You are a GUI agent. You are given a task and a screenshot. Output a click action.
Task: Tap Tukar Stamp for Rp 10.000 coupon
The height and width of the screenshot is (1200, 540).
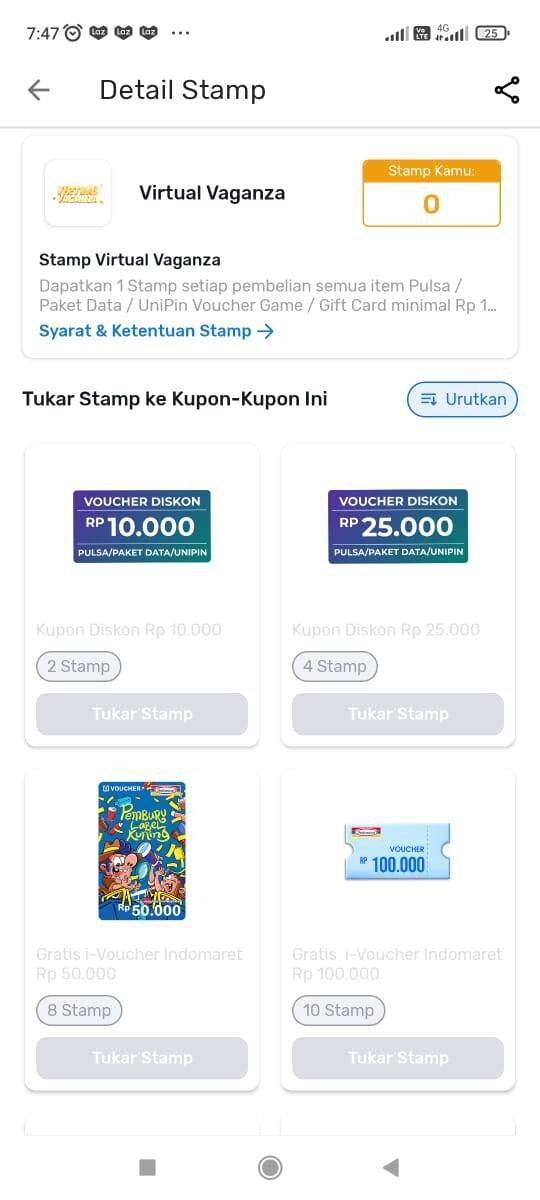(x=142, y=714)
